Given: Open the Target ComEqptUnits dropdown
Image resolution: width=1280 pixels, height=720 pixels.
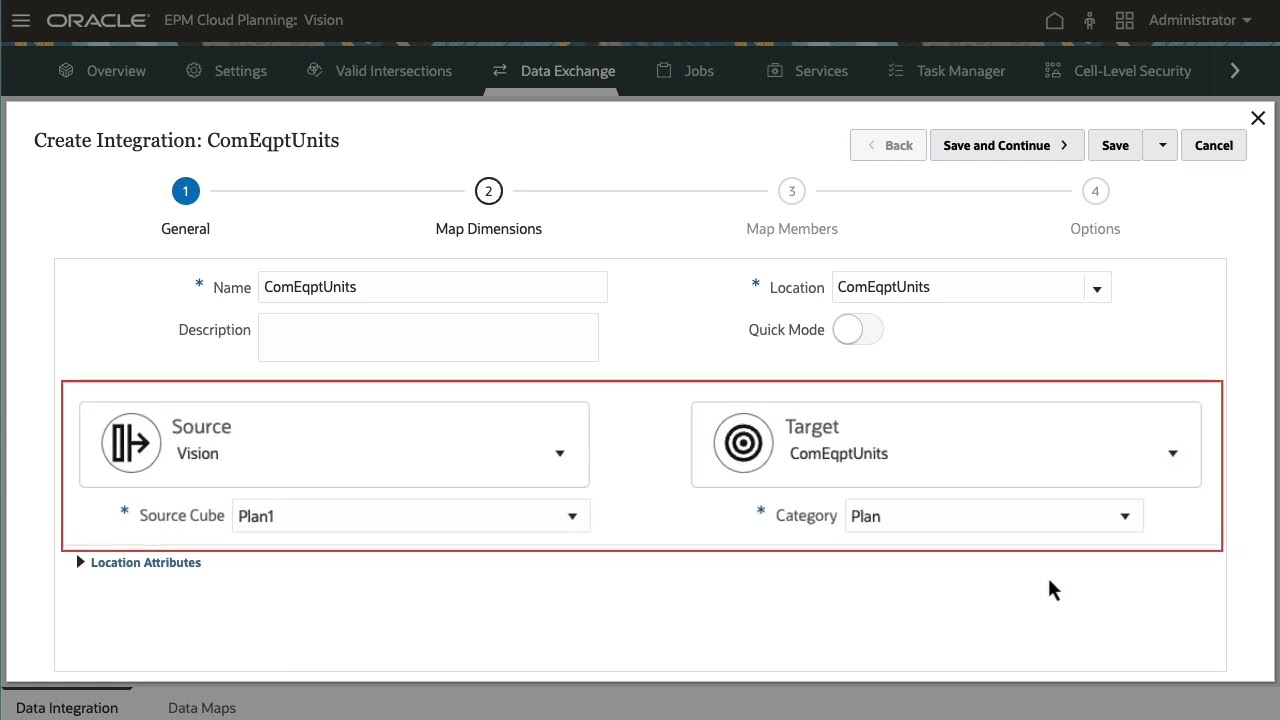Looking at the screenshot, I should click(x=1173, y=454).
